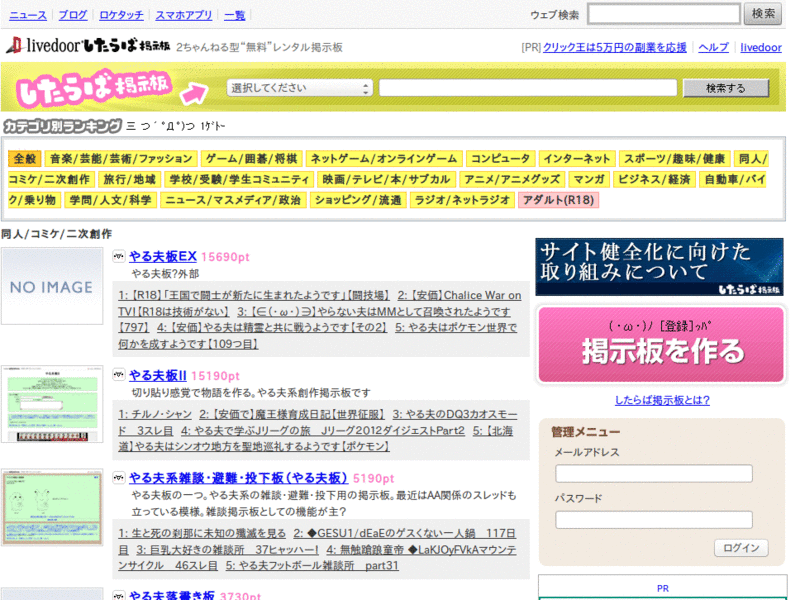800x600 pixels.
Task: Select the 映画/テレビ/本/サブカル category
Action: [386, 179]
